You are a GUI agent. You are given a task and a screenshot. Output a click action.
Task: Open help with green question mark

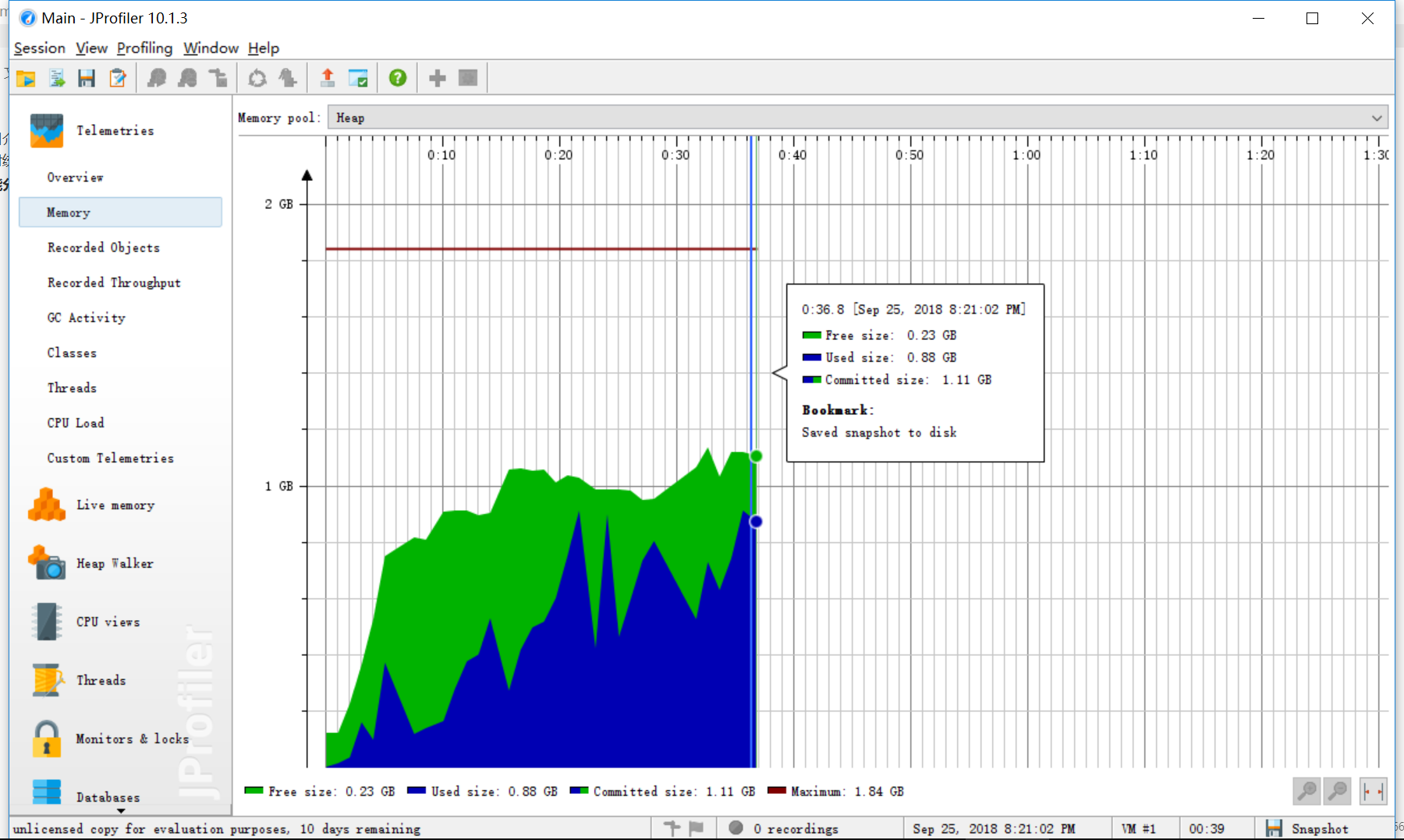tap(398, 78)
